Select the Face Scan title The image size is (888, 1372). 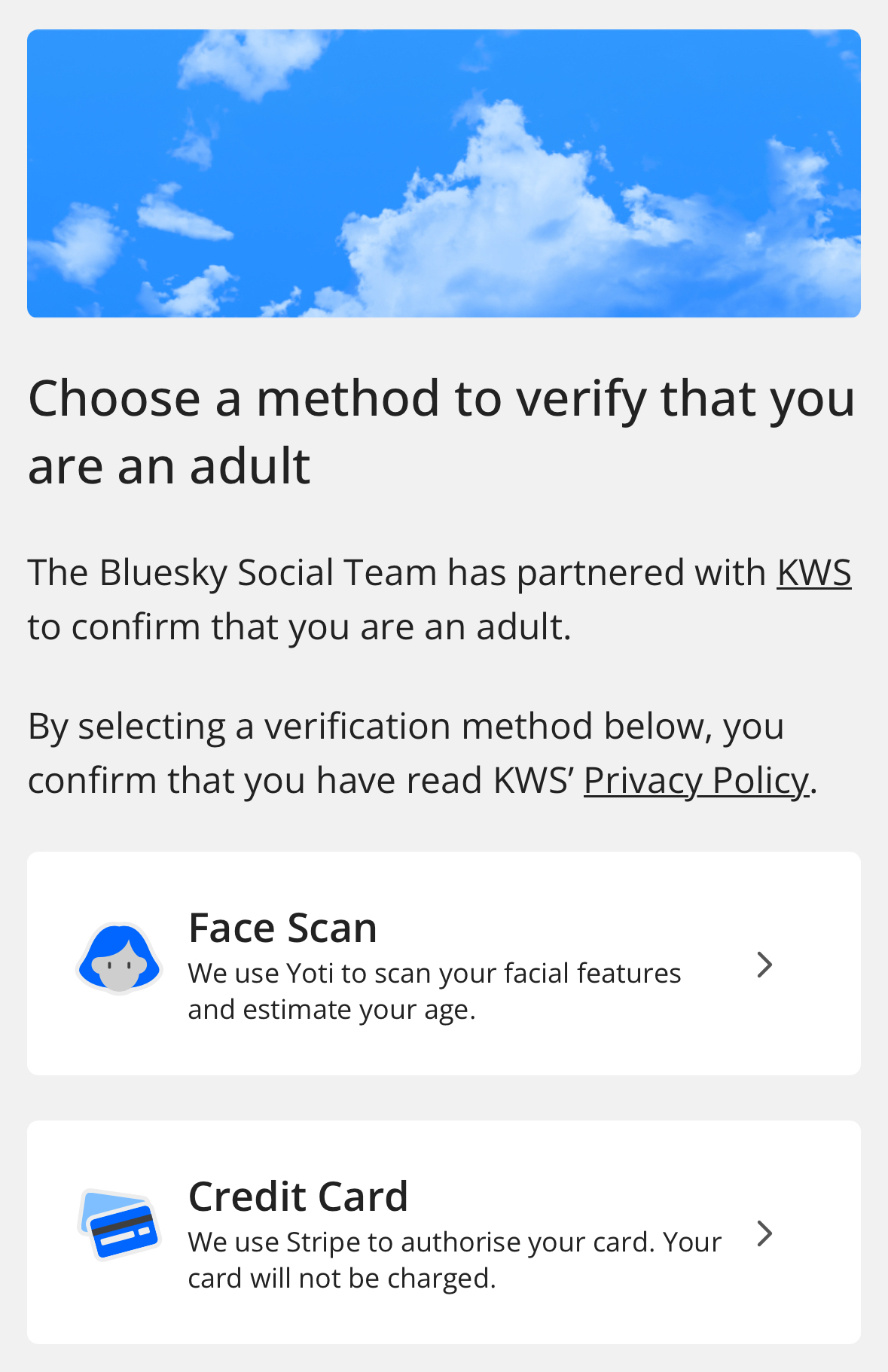coord(282,928)
